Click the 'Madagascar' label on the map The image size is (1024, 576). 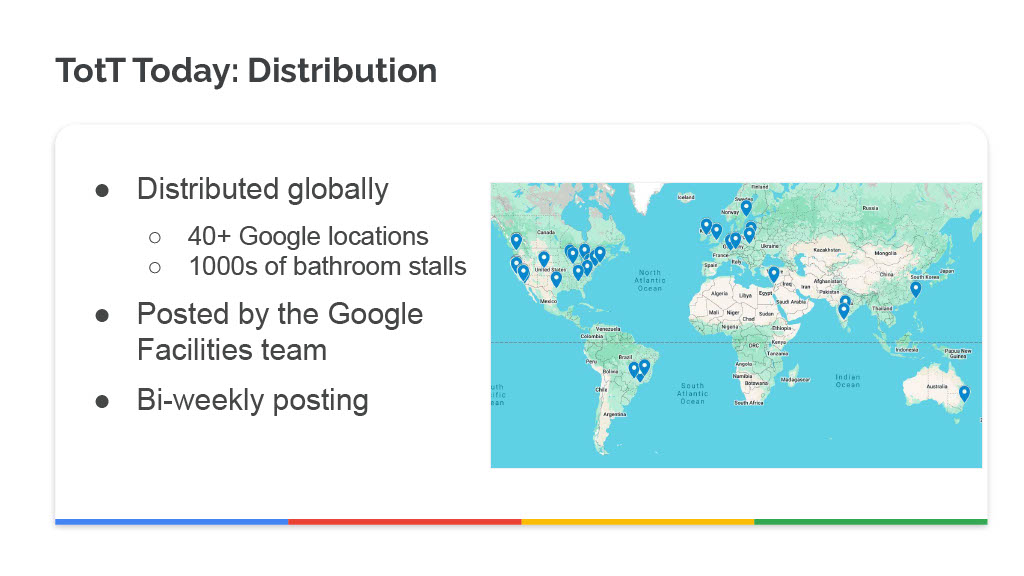coord(795,379)
